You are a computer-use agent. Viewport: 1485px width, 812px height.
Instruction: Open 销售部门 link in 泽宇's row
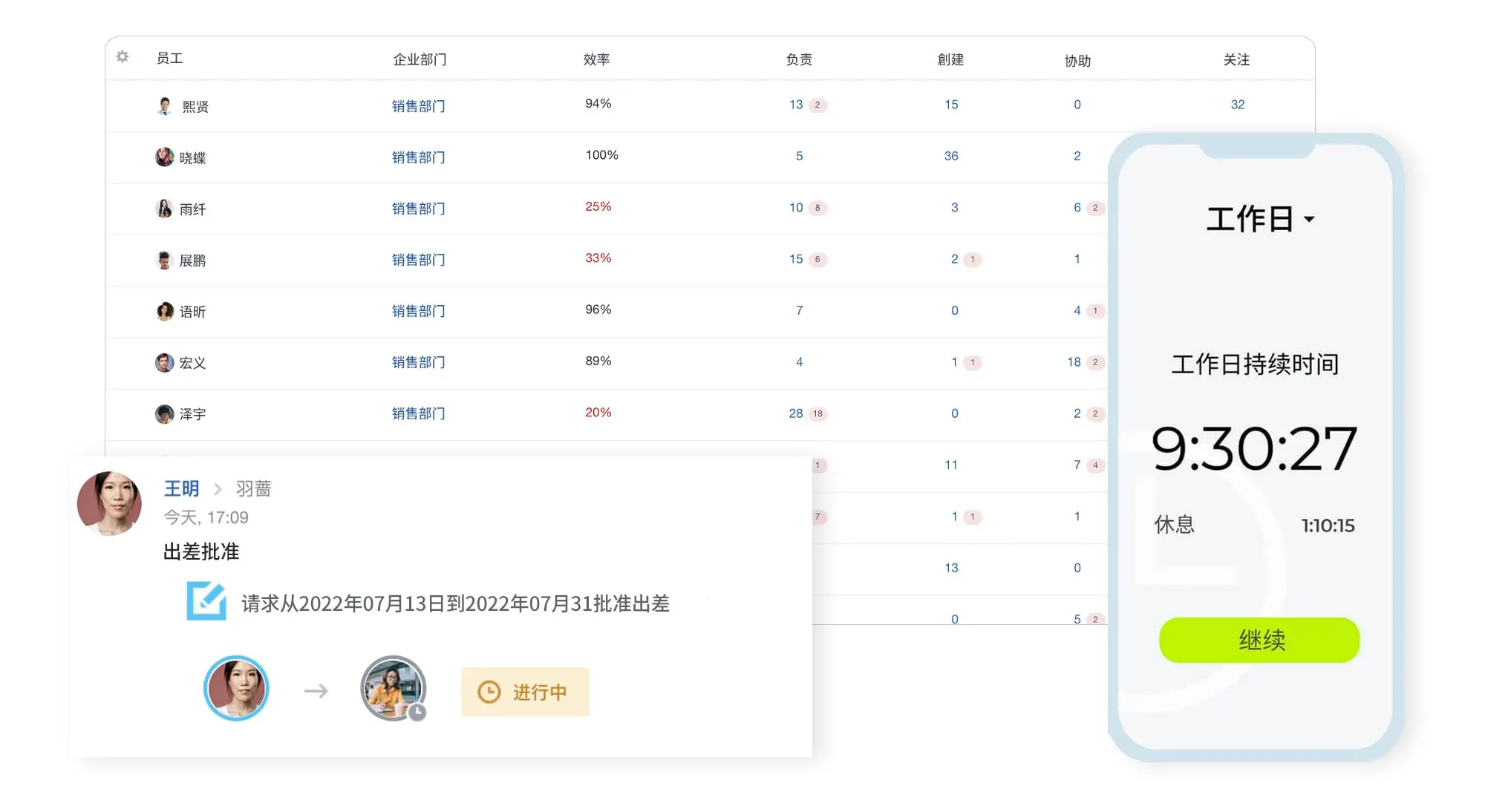tap(419, 413)
